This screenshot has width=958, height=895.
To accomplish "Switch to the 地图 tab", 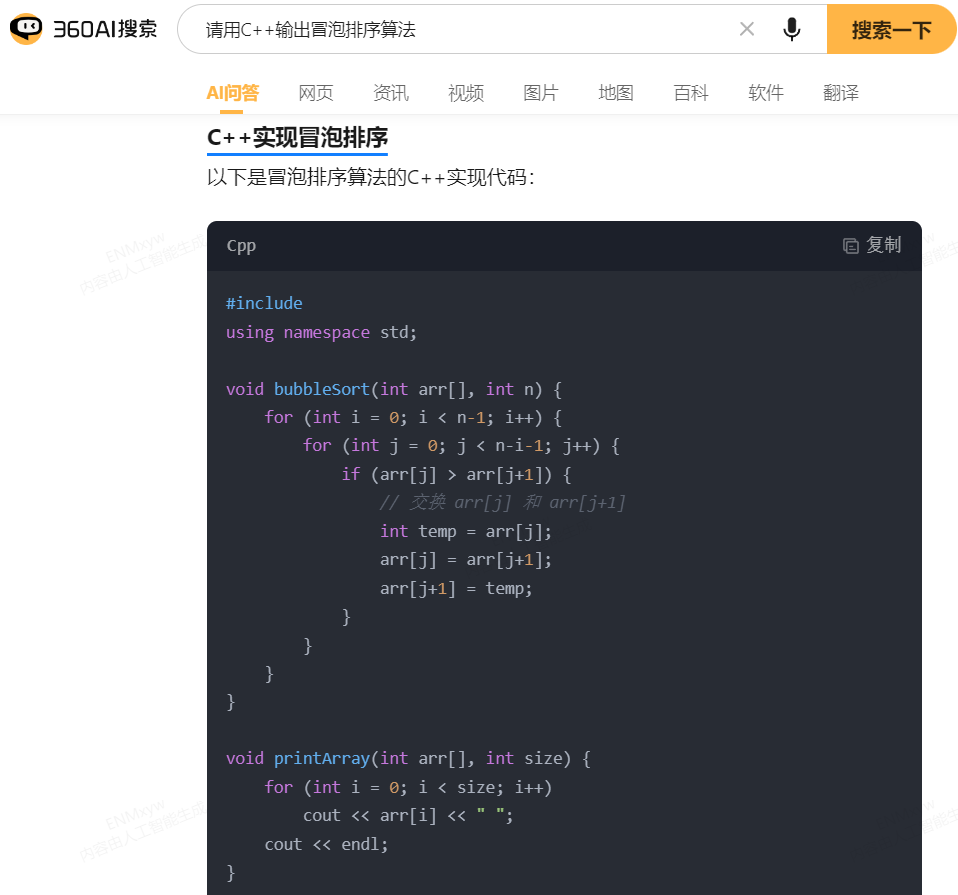I will (x=616, y=93).
